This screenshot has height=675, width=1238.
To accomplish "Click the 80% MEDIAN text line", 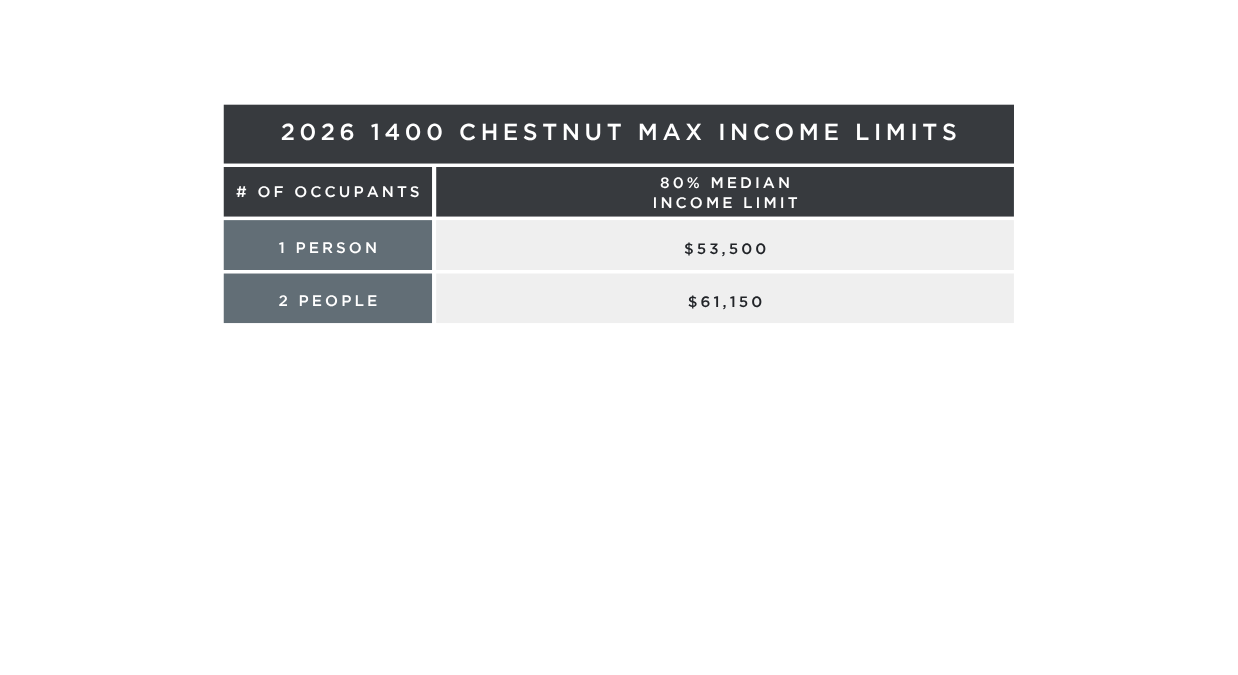I will 726,183.
